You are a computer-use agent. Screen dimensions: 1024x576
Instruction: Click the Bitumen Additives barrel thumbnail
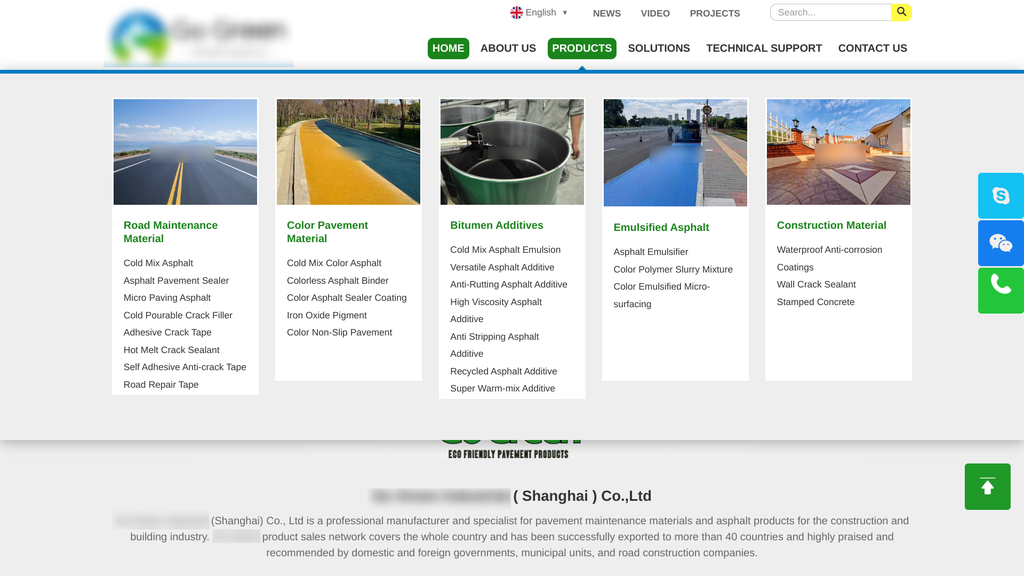(512, 152)
